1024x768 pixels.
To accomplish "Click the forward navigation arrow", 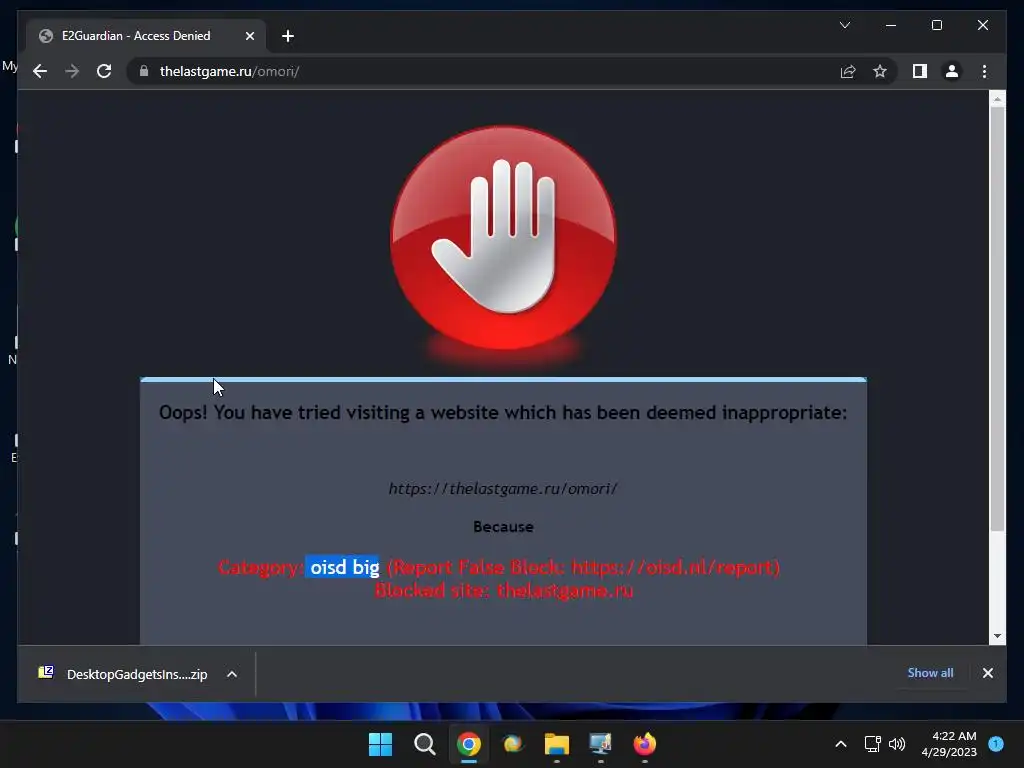I will point(72,71).
